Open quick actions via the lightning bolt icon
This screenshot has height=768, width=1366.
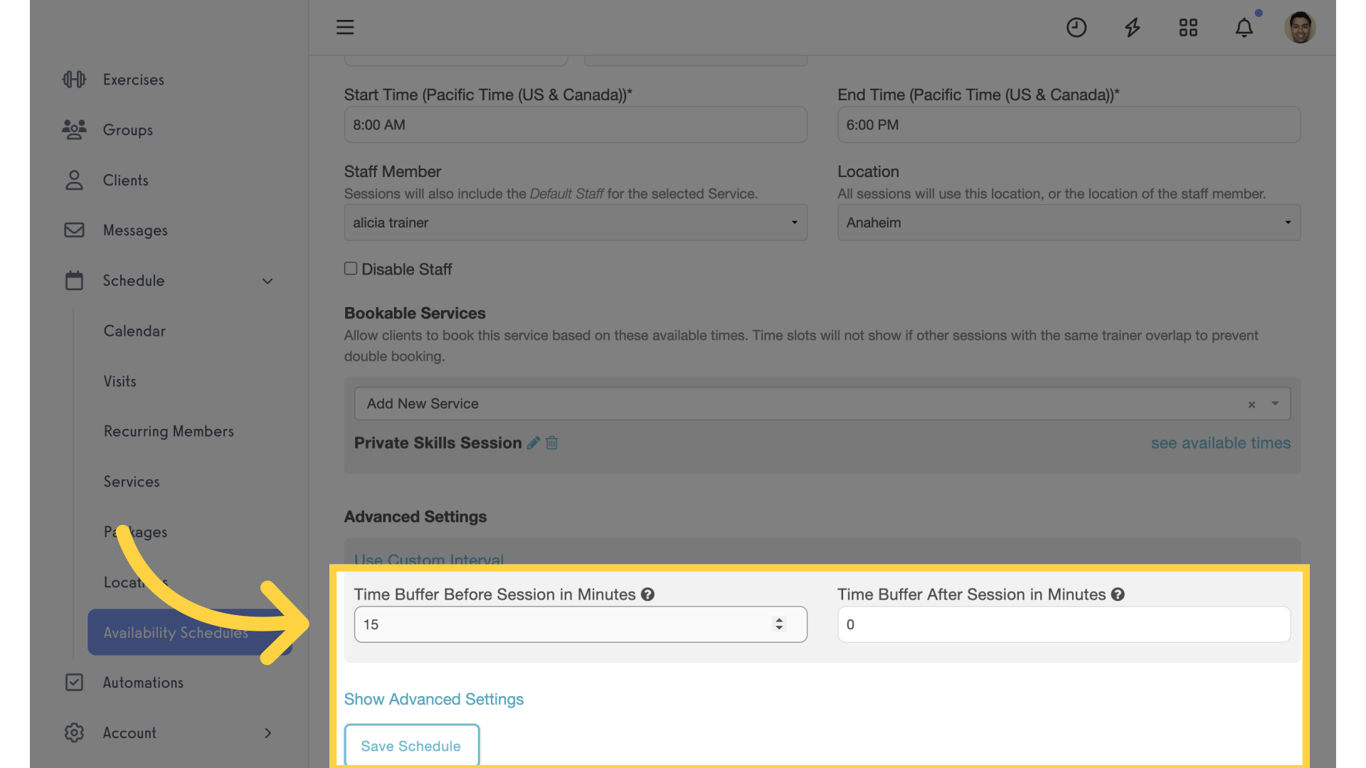point(1132,27)
